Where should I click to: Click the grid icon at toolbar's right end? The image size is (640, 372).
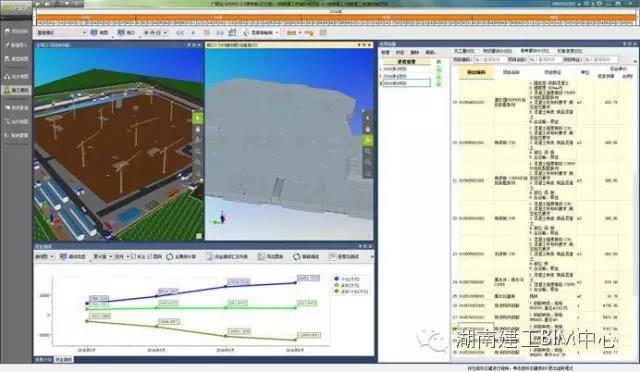pyautogui.click(x=323, y=32)
